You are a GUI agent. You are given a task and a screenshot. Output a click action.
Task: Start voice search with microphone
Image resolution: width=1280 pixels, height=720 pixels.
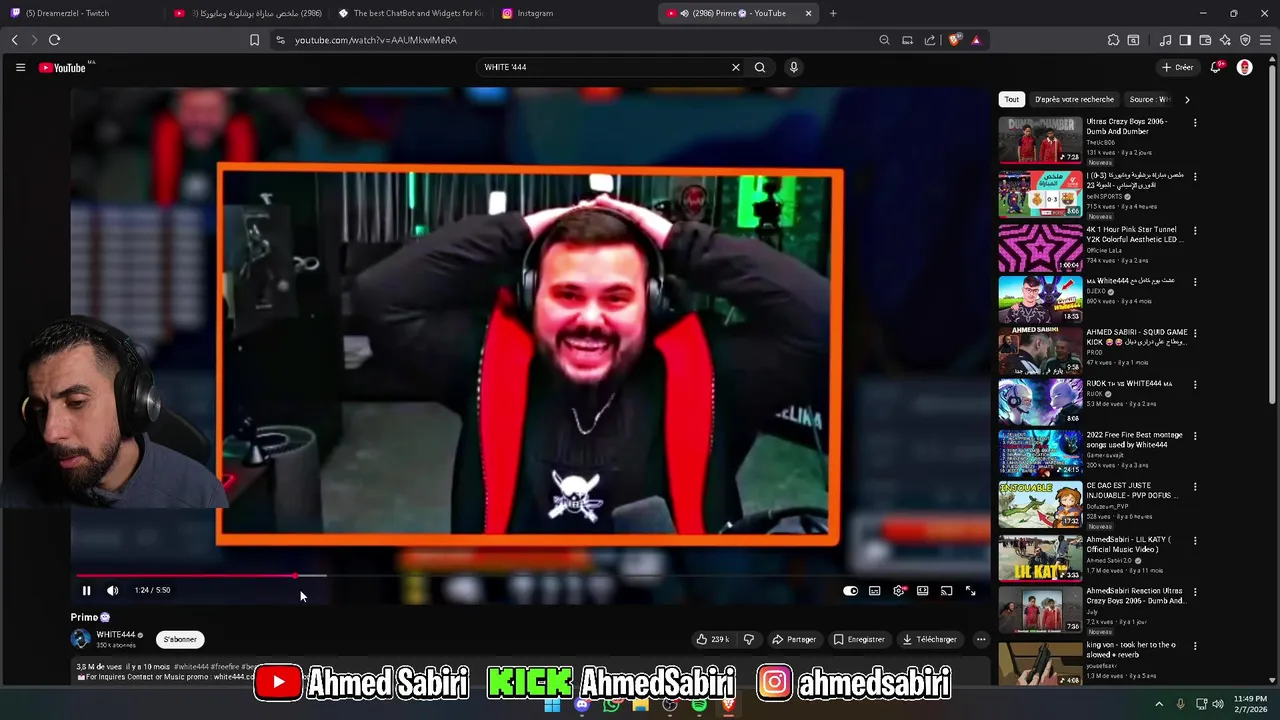point(794,67)
